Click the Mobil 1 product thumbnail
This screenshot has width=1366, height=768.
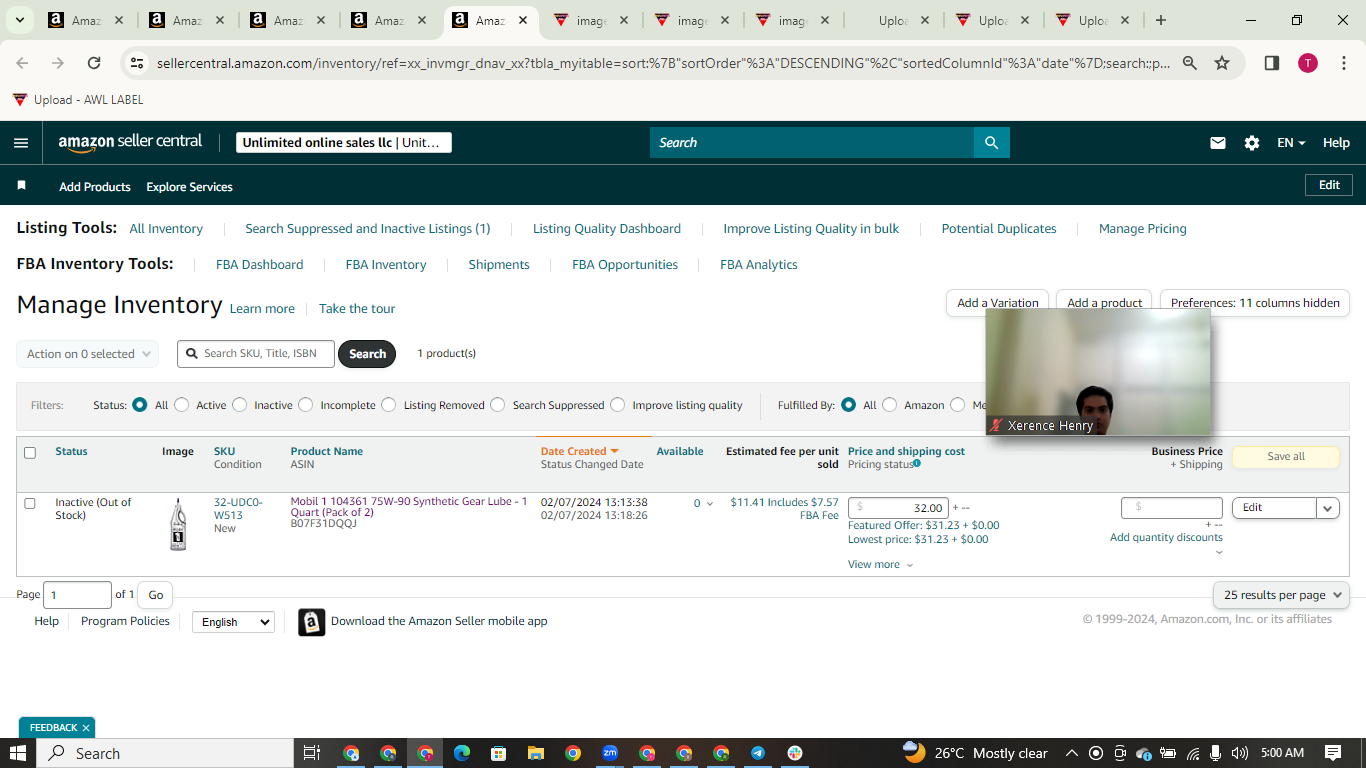[178, 524]
